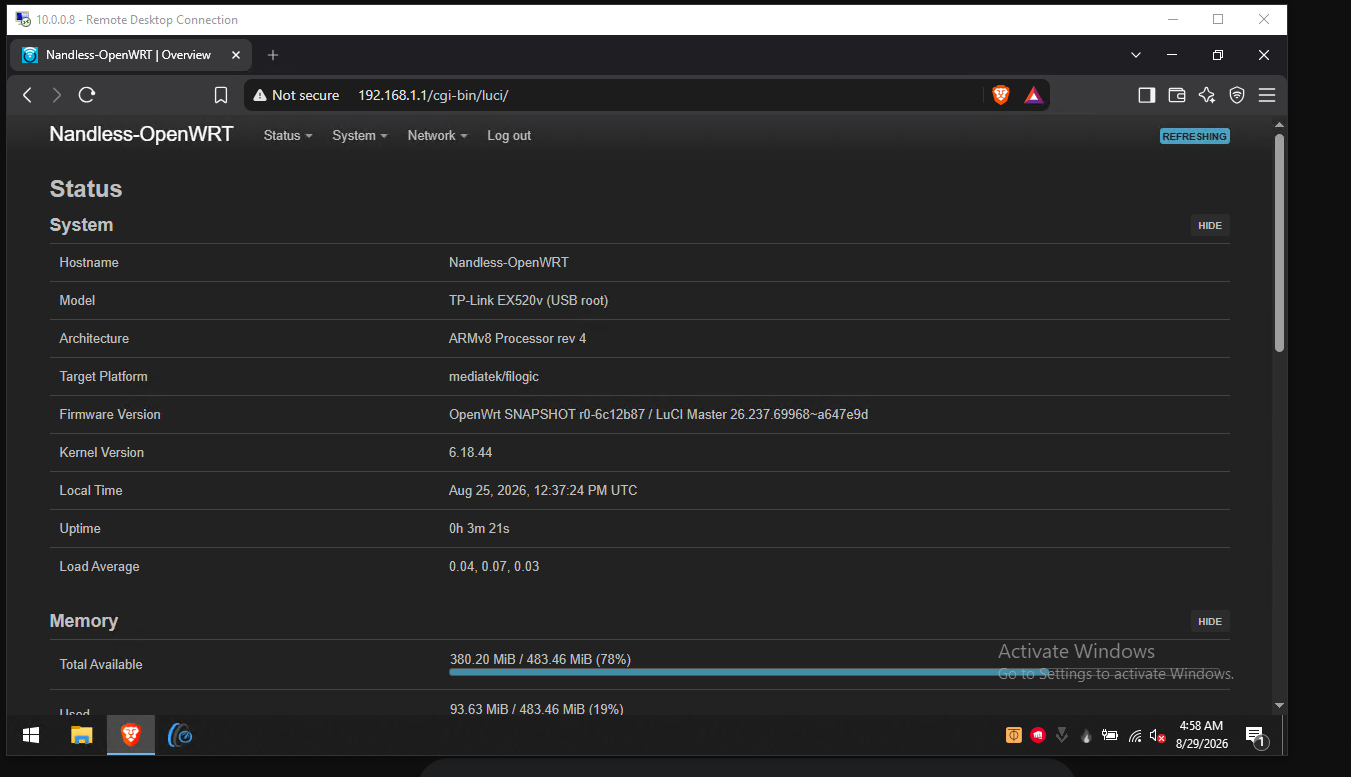Hide the System section
This screenshot has height=777, width=1351.
click(x=1210, y=225)
